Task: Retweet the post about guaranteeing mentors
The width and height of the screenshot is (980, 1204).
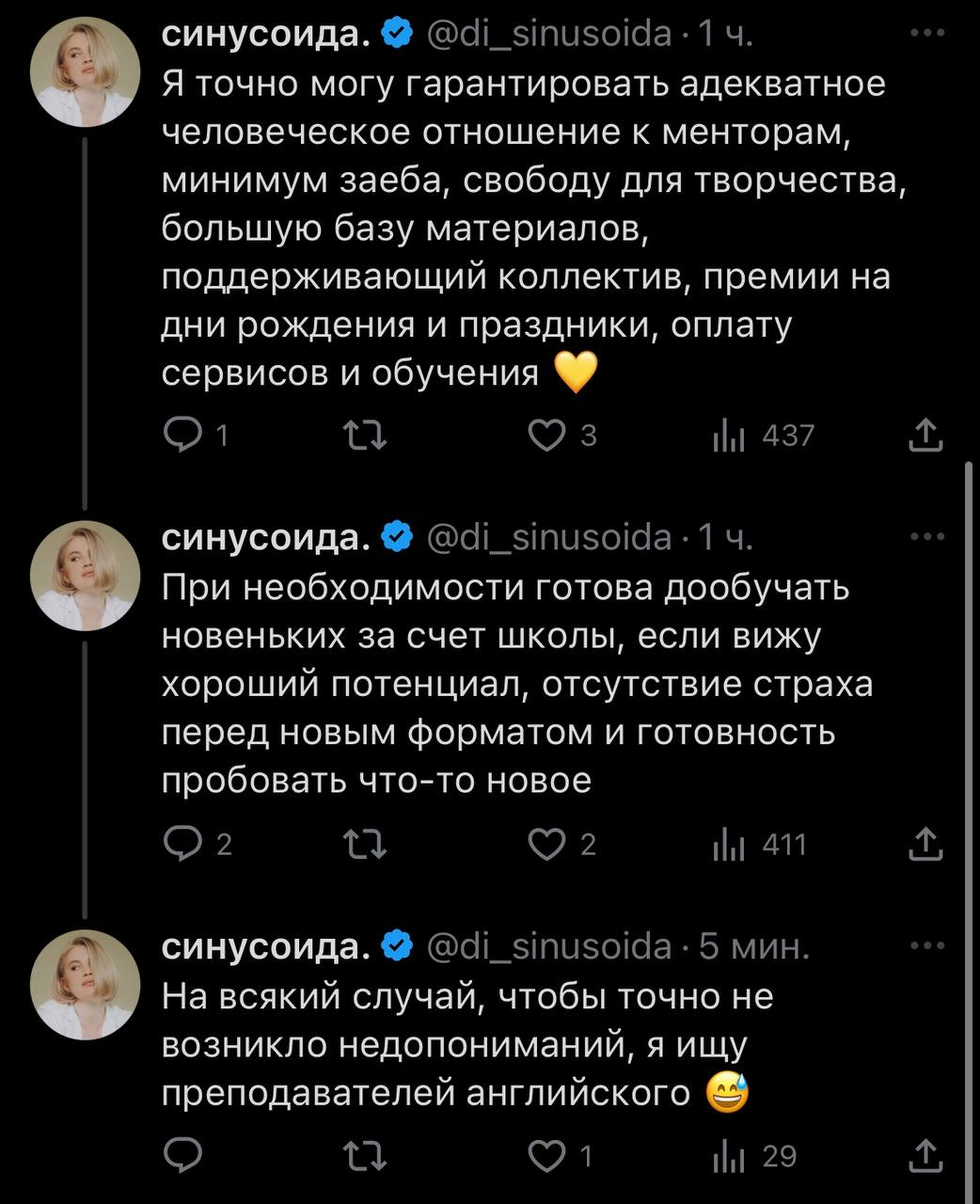Action: click(363, 436)
